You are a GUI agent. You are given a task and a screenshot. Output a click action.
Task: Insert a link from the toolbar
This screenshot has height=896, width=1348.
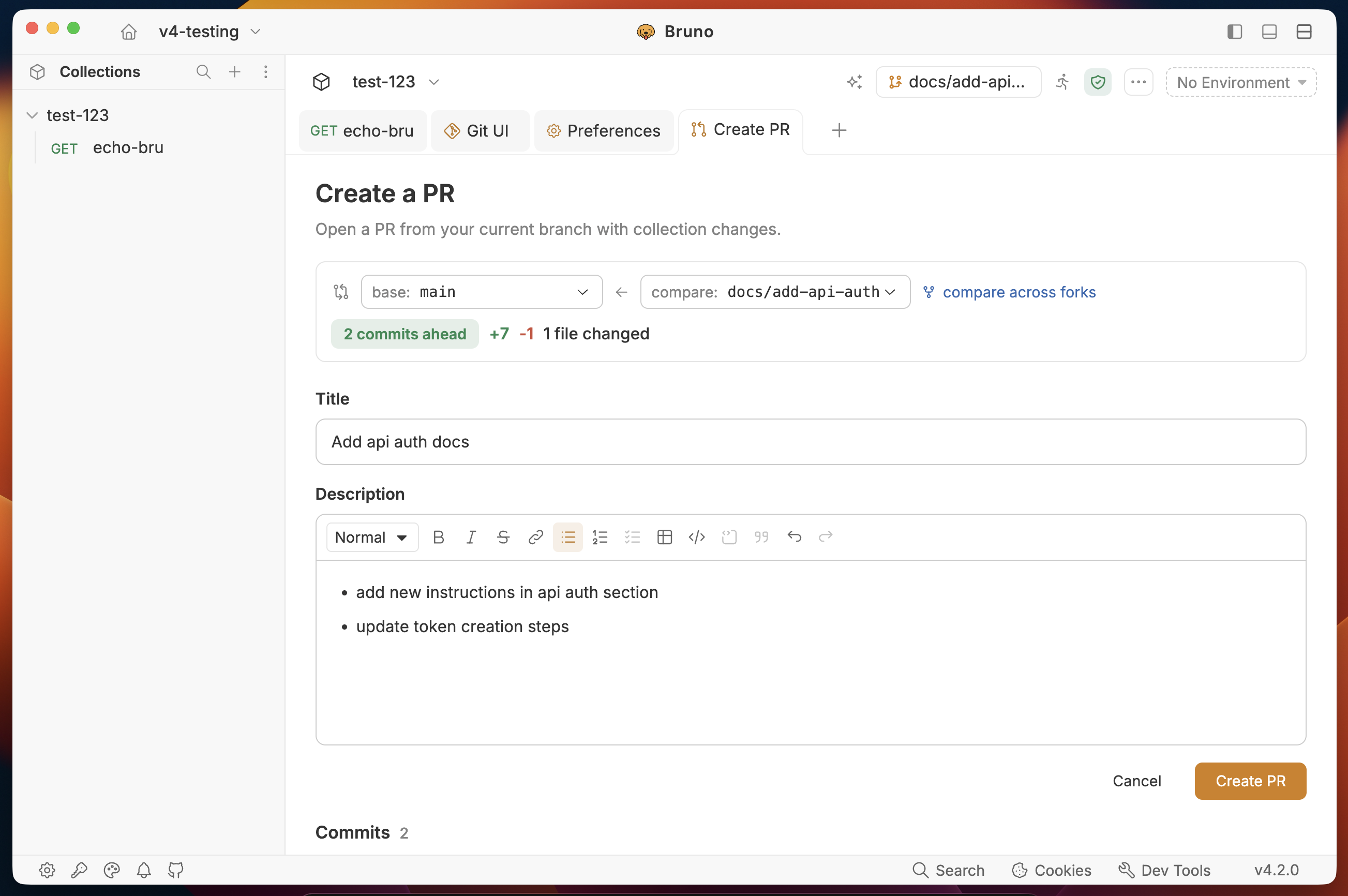[x=535, y=537]
